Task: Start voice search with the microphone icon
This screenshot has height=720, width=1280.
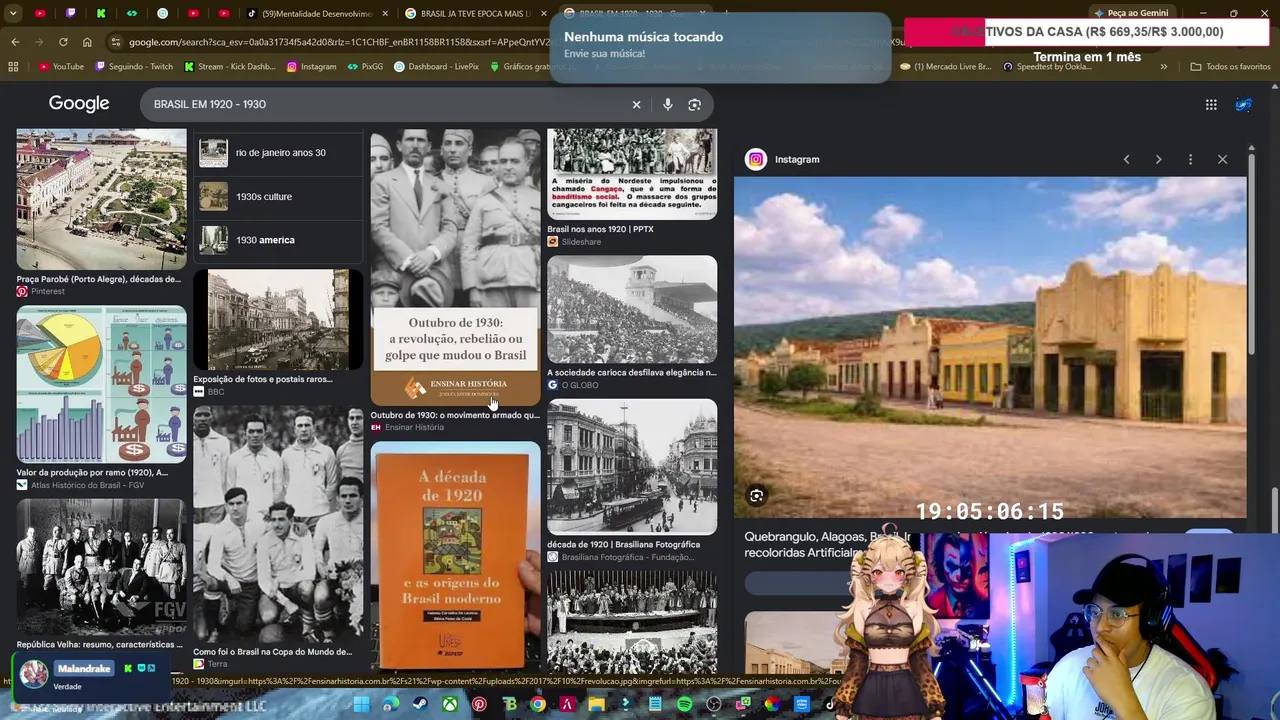Action: click(x=668, y=104)
